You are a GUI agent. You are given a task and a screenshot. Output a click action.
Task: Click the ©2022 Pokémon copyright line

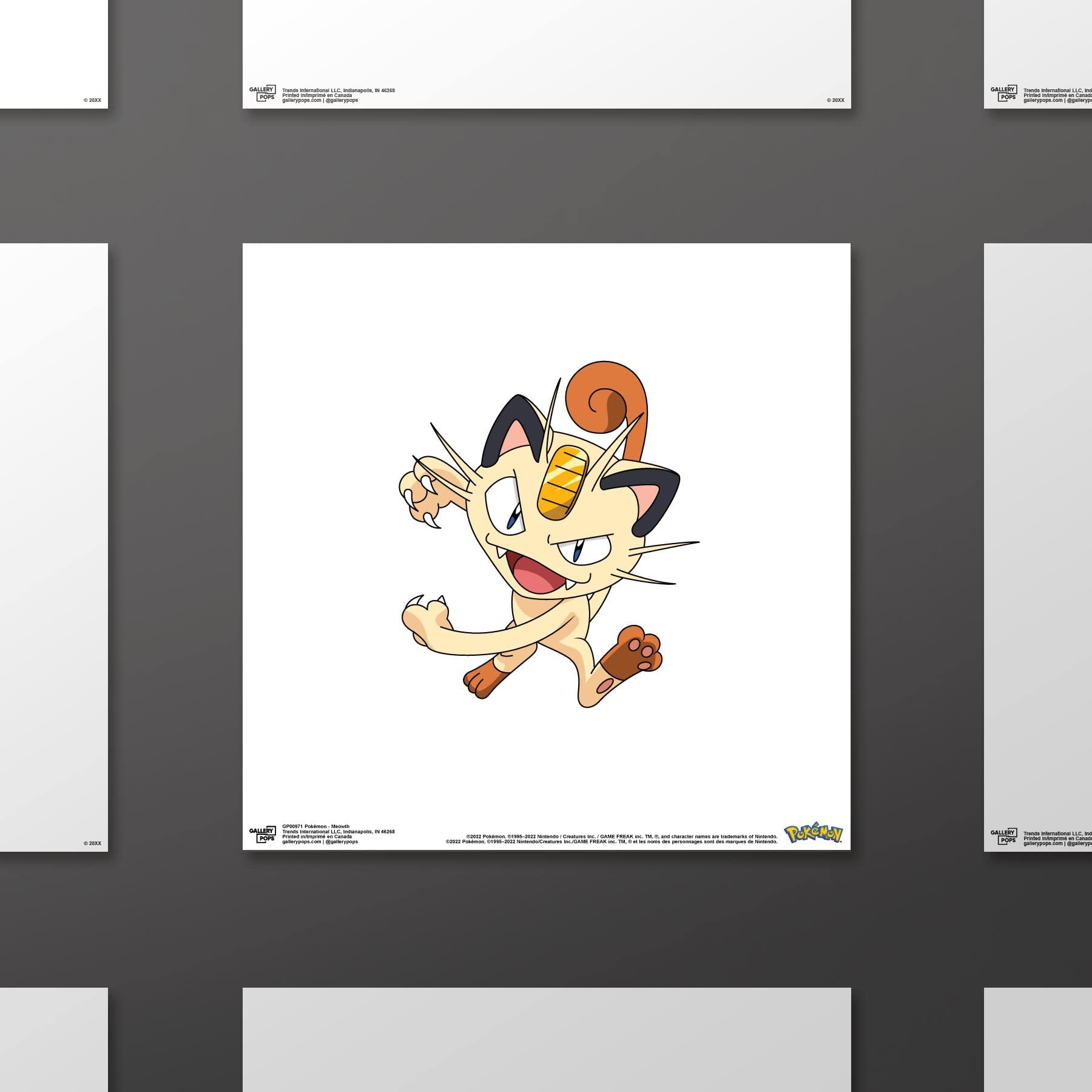[622, 837]
